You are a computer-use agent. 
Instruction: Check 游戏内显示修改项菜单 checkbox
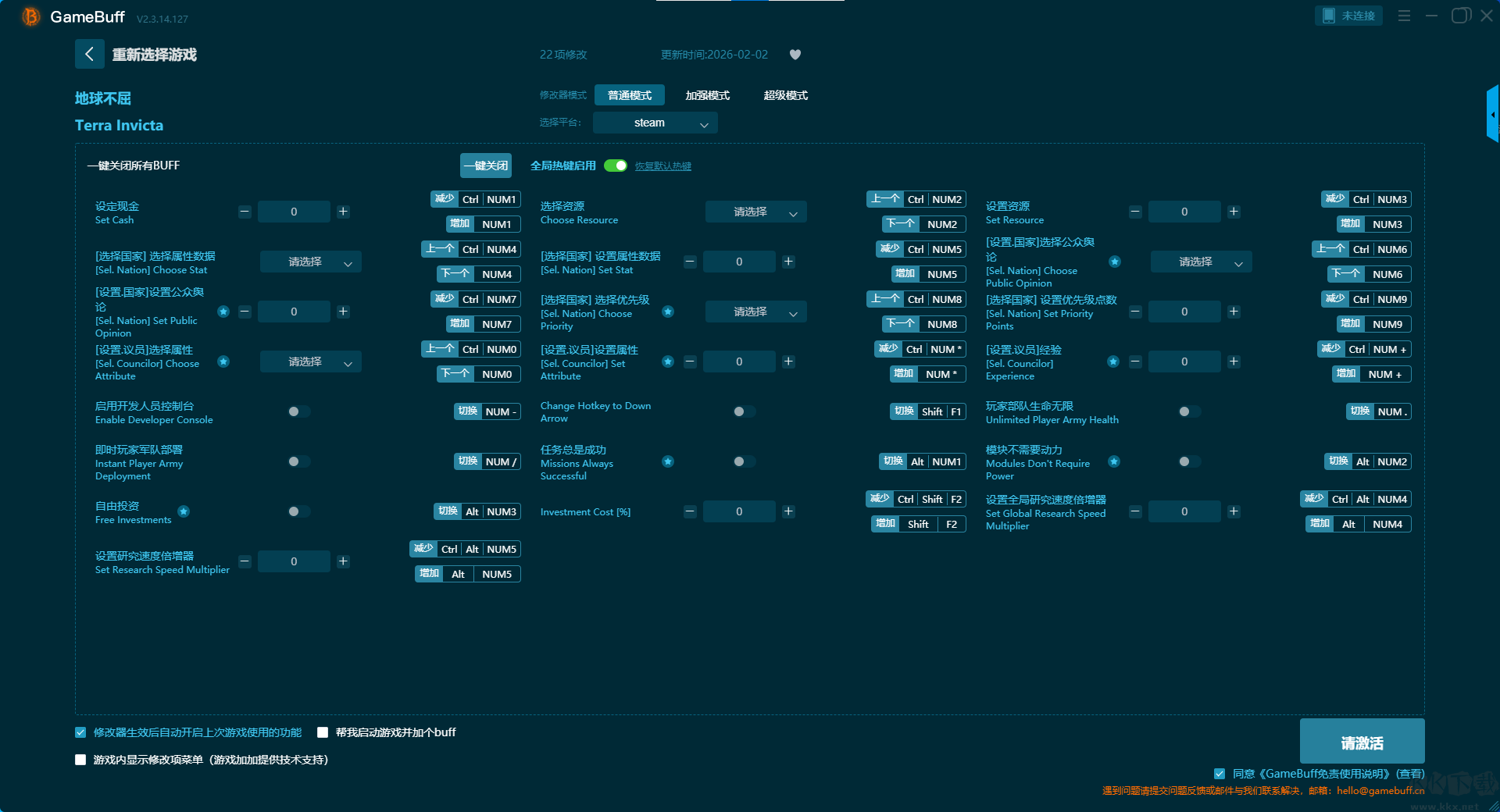[x=80, y=760]
